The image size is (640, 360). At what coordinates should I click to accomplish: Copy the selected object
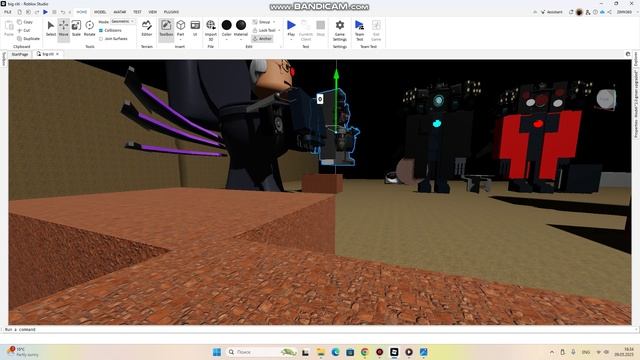pos(25,22)
